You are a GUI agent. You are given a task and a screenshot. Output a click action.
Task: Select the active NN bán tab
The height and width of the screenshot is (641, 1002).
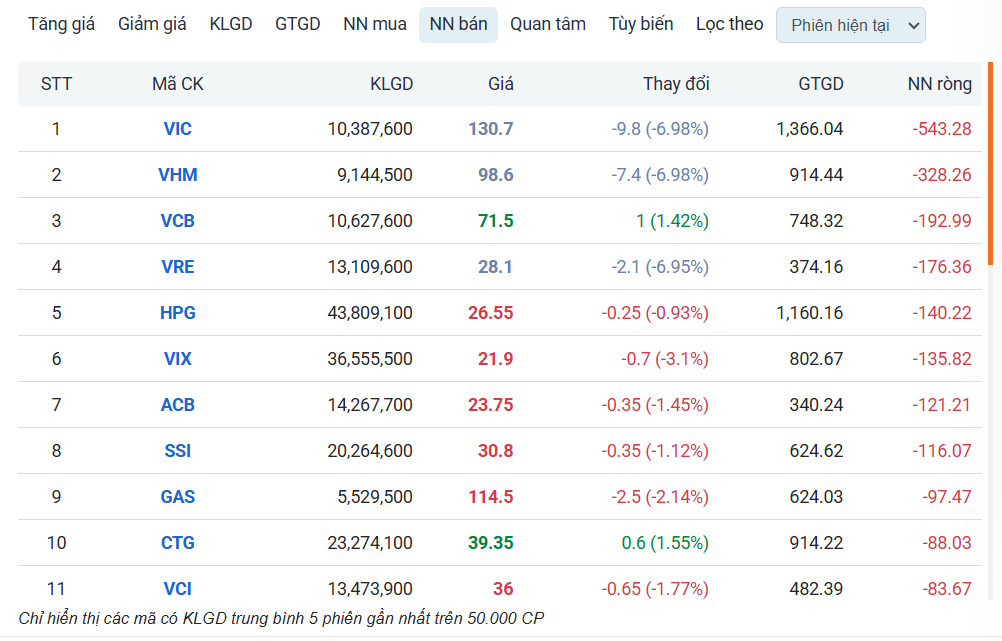point(458,24)
